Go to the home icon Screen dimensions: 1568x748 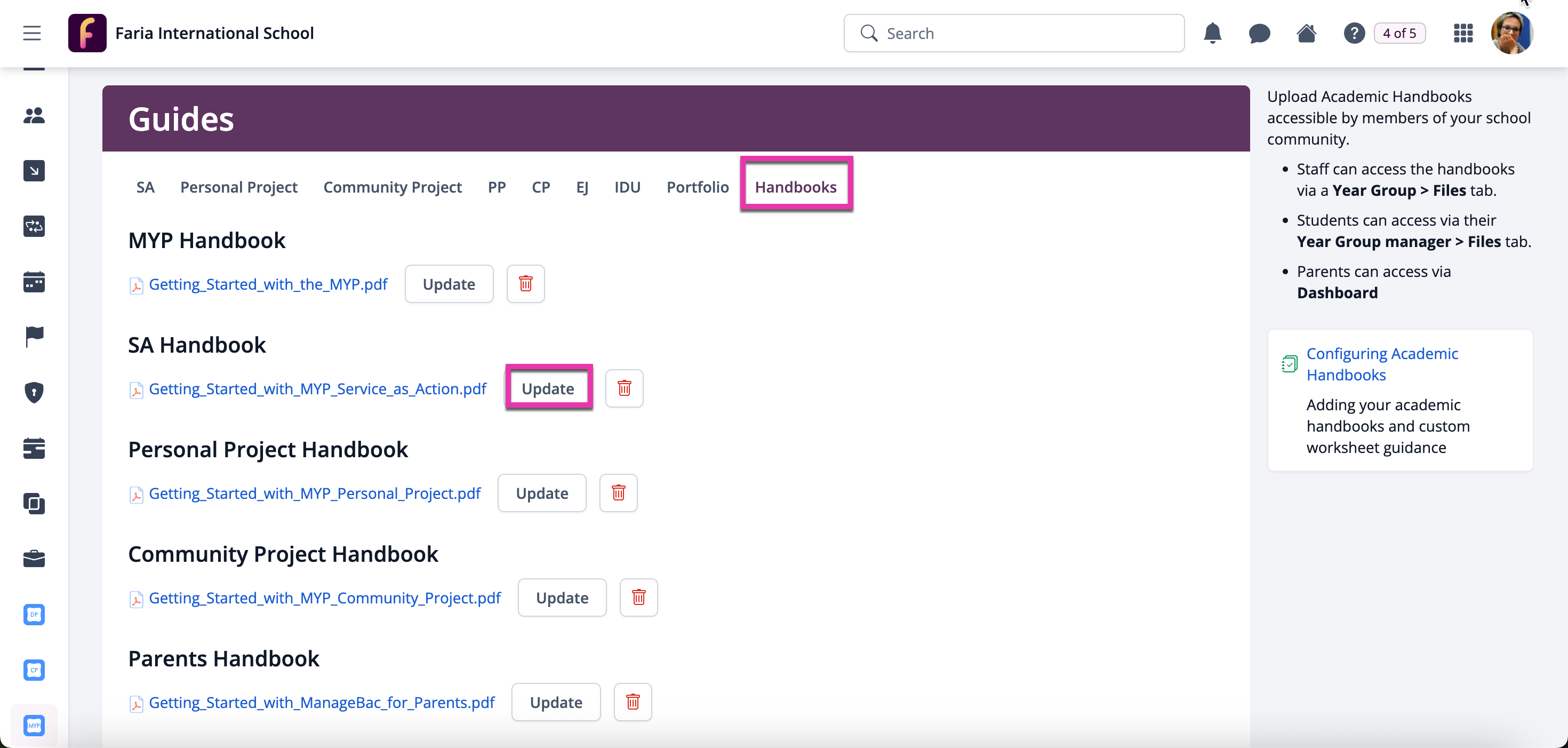(1306, 33)
